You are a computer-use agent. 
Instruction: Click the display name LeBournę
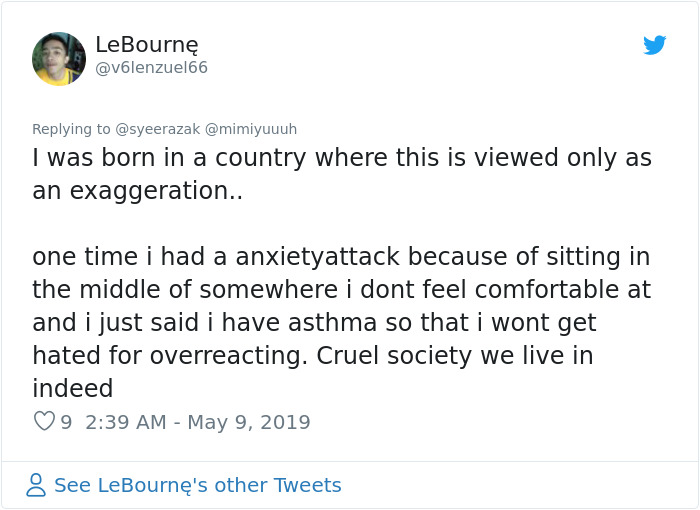coord(147,44)
